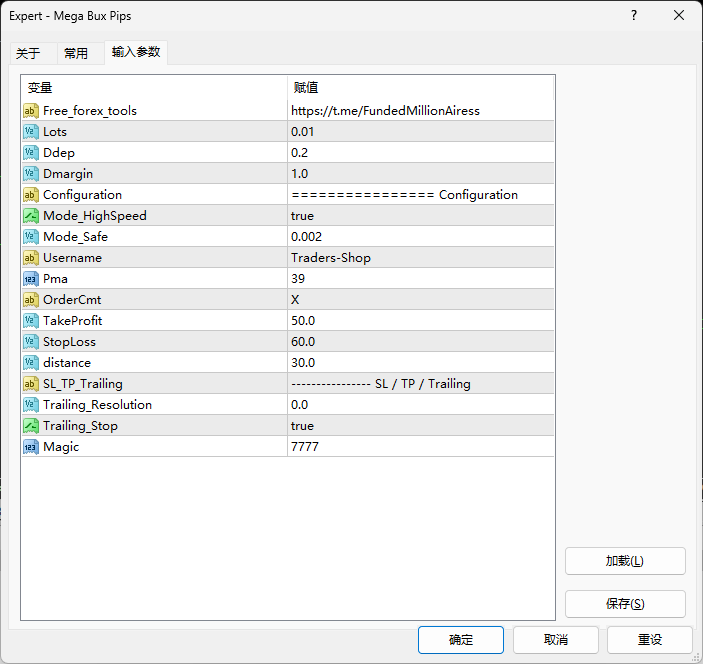
Task: Click the double-type icon next to Lots
Action: click(x=31, y=132)
